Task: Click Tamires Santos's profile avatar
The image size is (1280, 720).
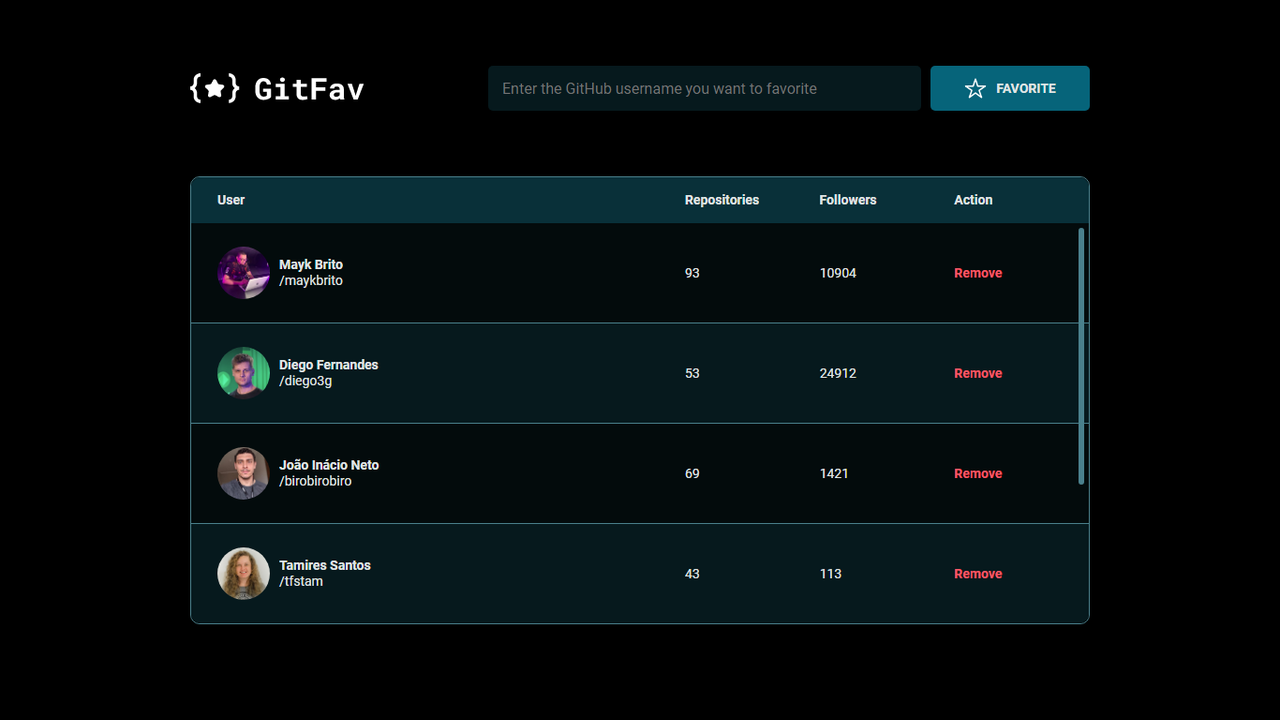Action: click(243, 573)
